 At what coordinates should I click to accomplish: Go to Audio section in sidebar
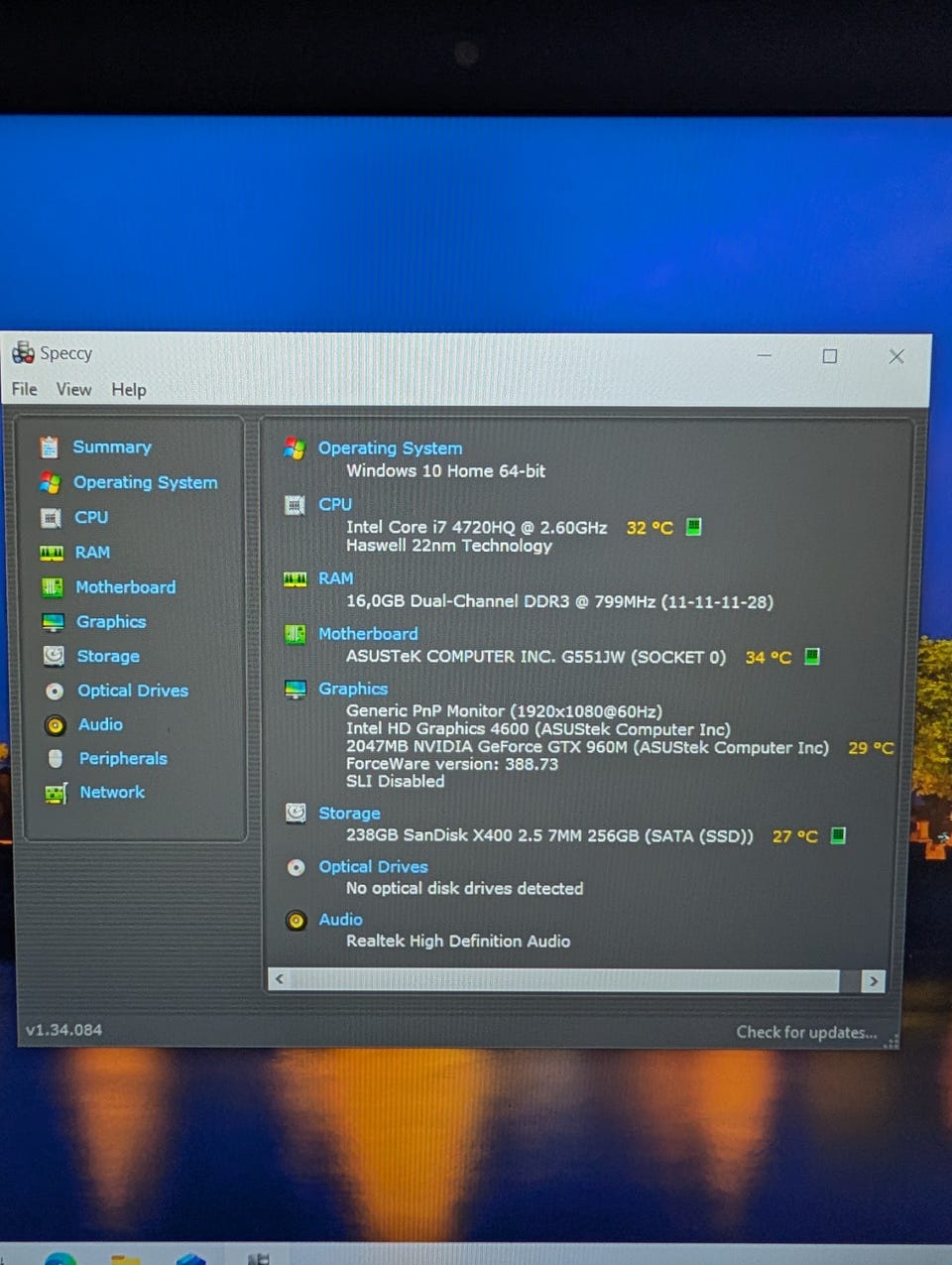101,725
